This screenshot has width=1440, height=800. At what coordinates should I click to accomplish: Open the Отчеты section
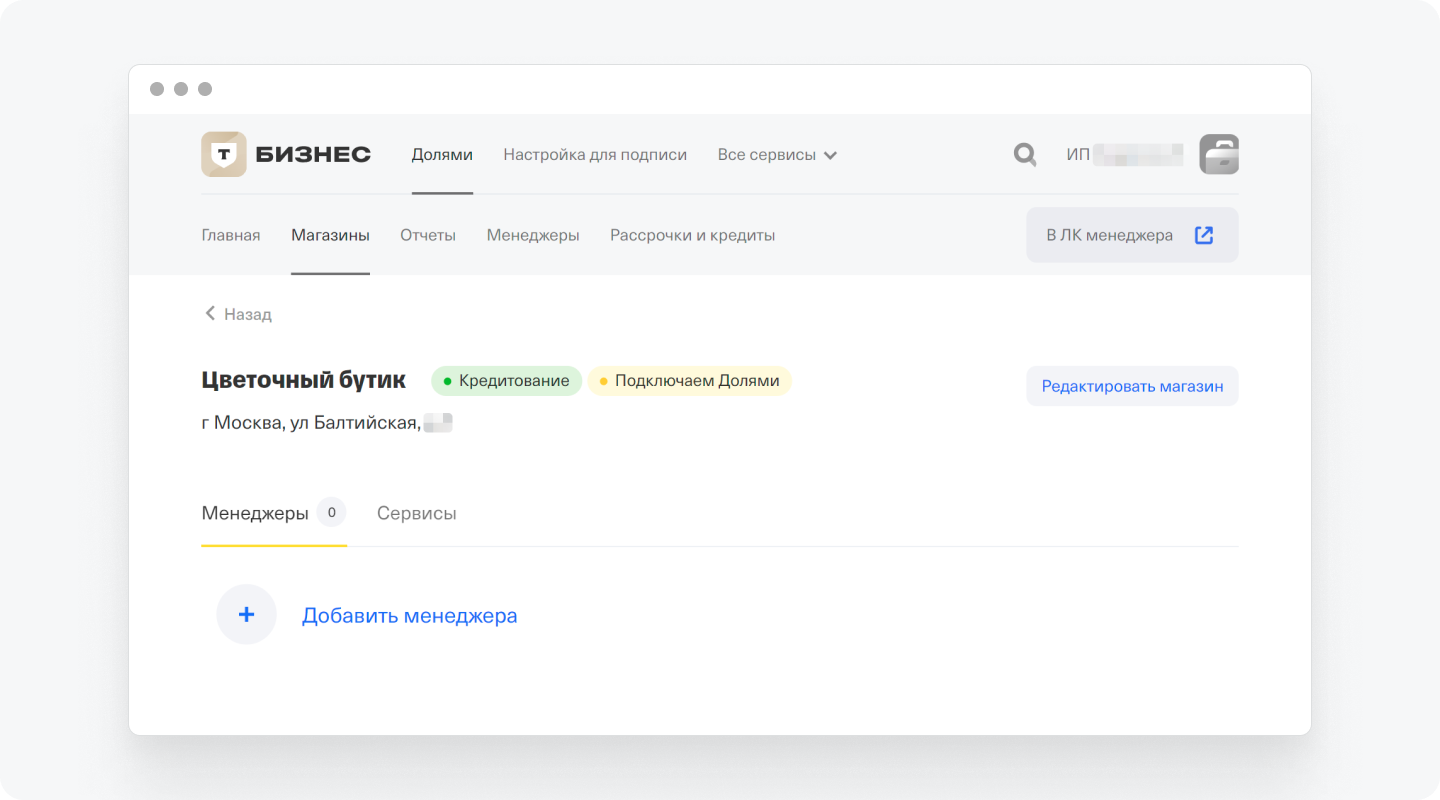[428, 235]
